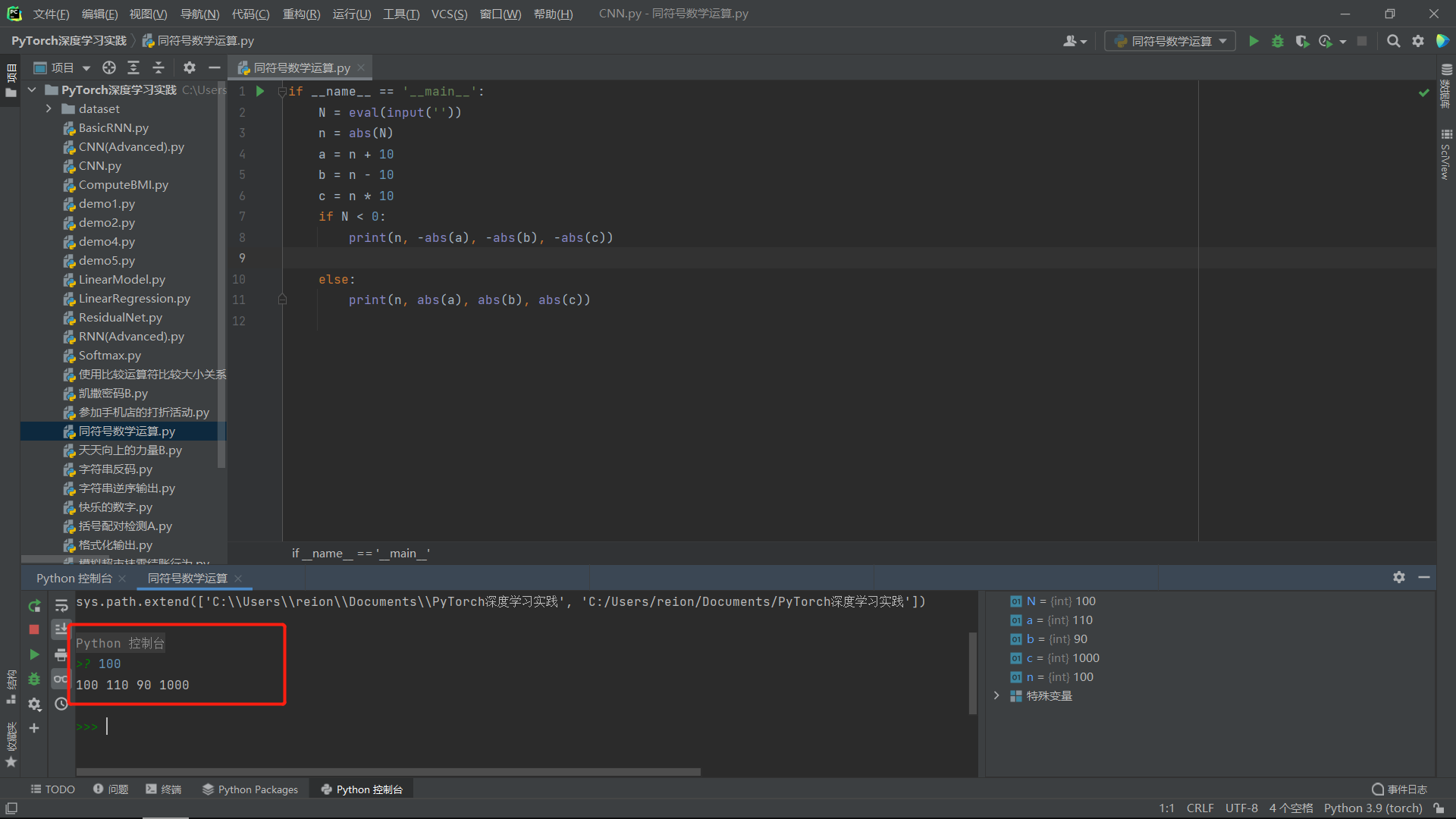The height and width of the screenshot is (819, 1456).
Task: Open console history clock icon
Action: coord(61,704)
